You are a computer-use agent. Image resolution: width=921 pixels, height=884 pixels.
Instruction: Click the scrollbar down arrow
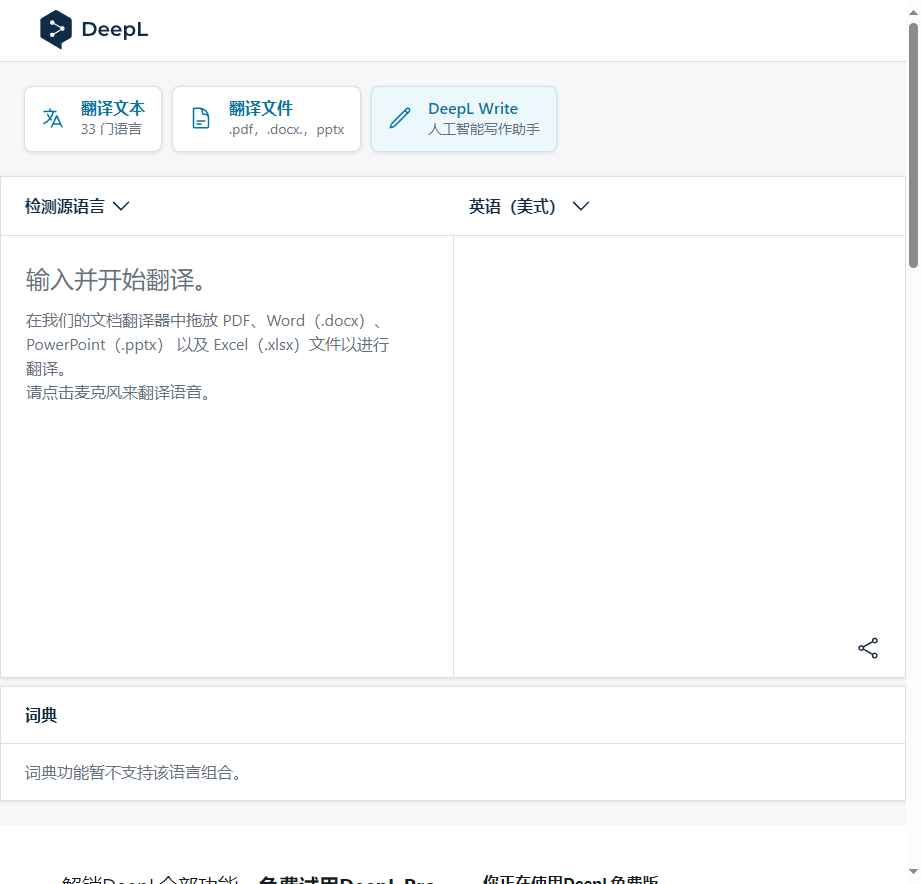913,872
